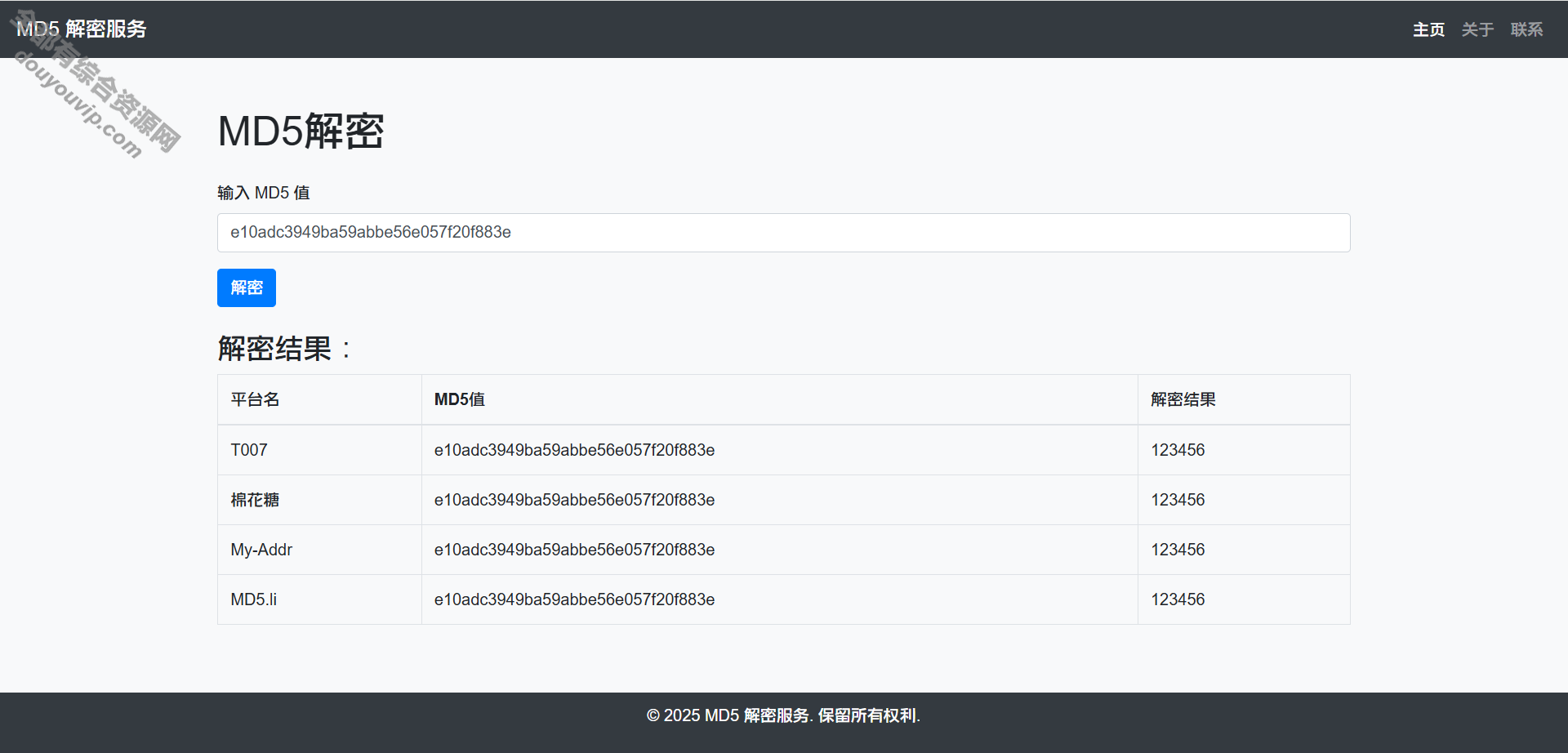1568x753 pixels.
Task: Click the 平台名 column header
Action: coord(255,399)
